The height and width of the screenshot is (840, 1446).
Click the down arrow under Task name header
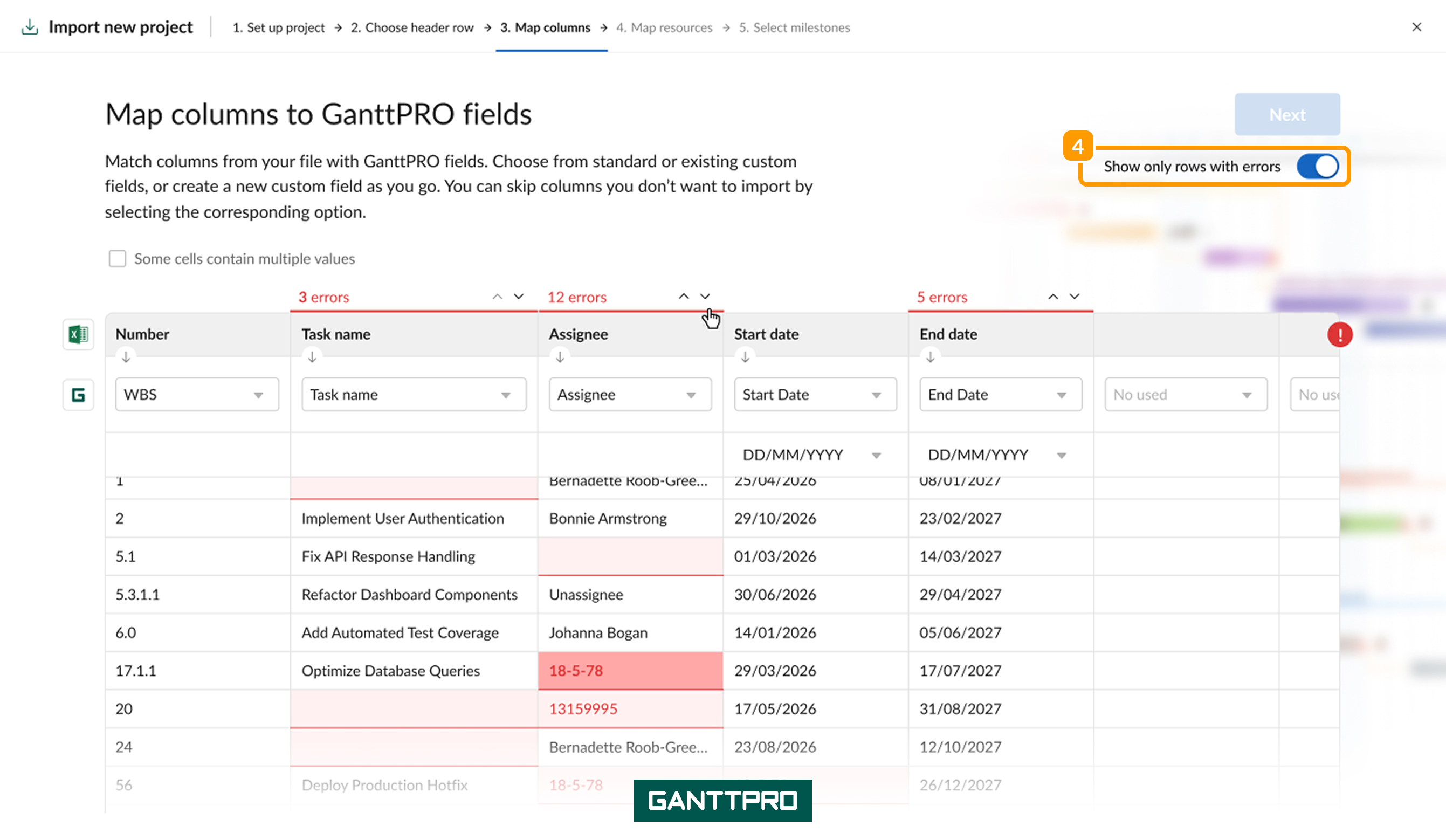312,357
